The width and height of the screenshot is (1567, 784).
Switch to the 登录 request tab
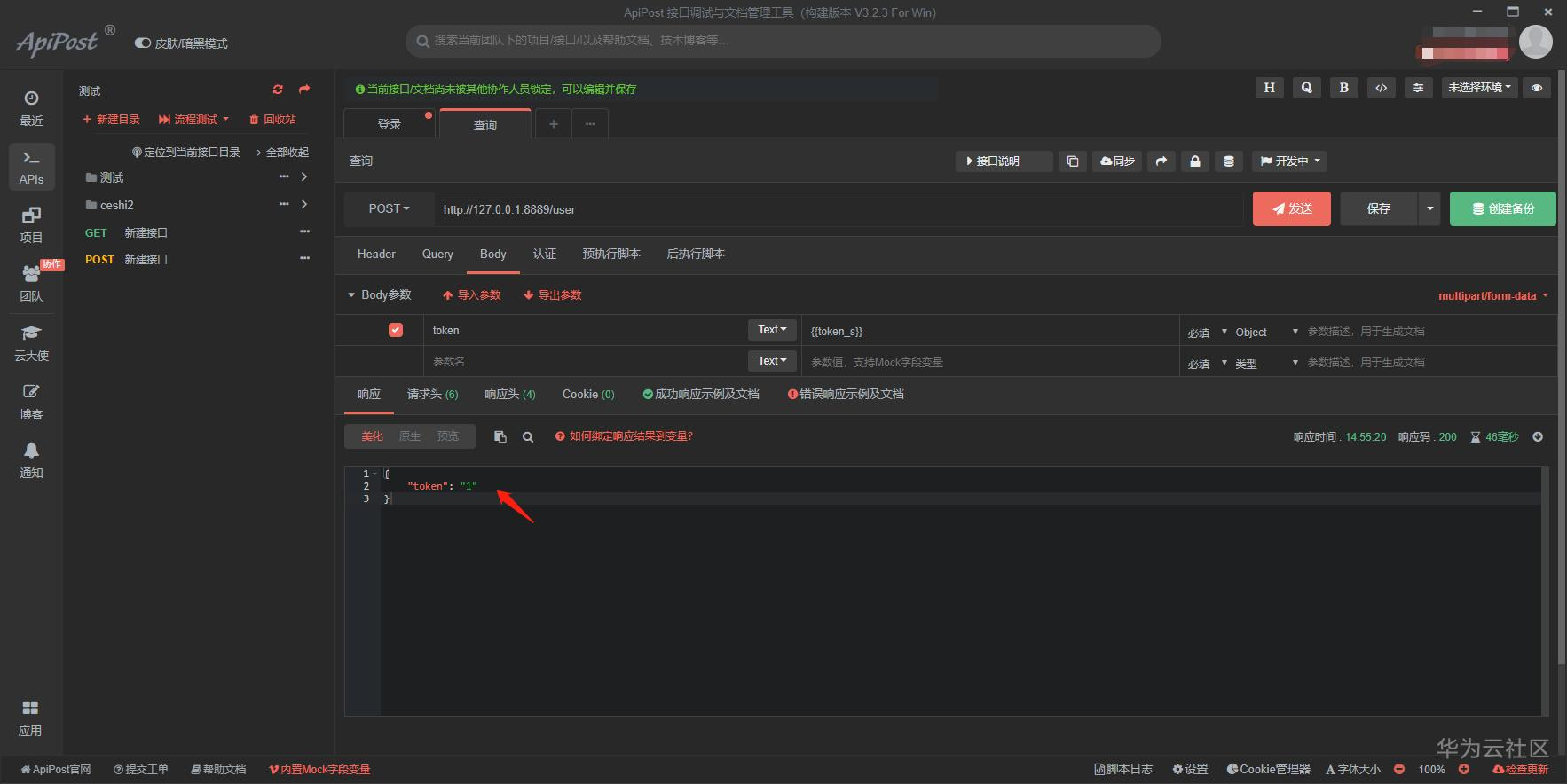(390, 124)
